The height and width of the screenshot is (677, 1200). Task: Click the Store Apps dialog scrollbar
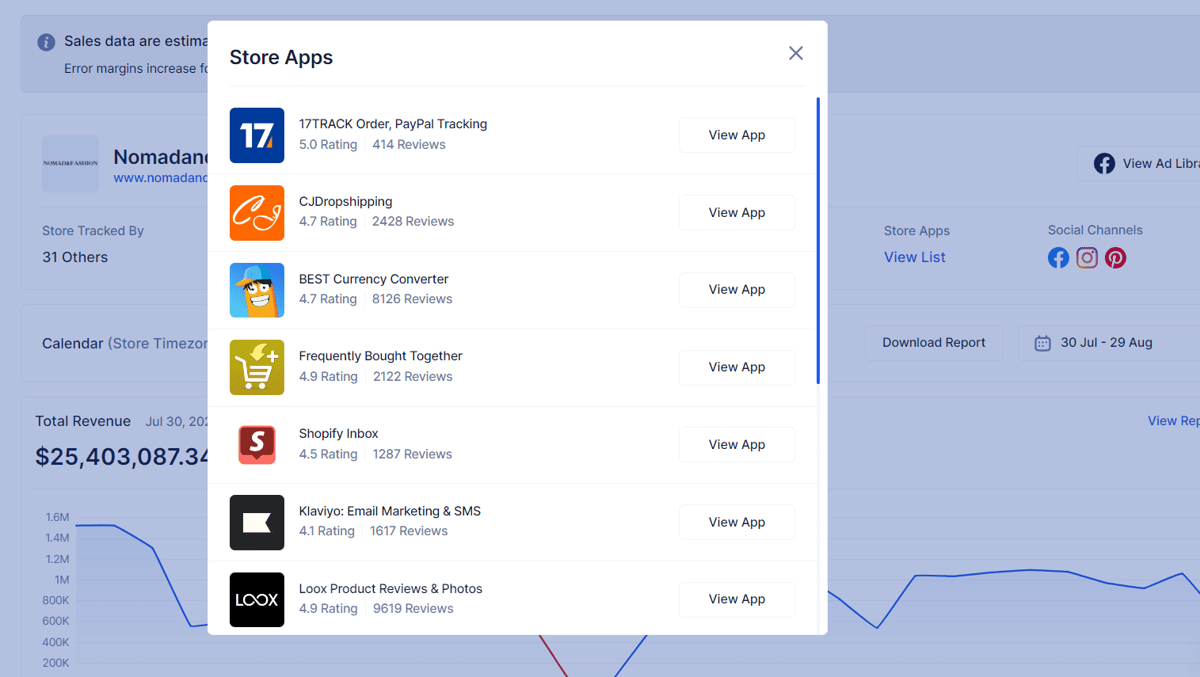pos(818,240)
